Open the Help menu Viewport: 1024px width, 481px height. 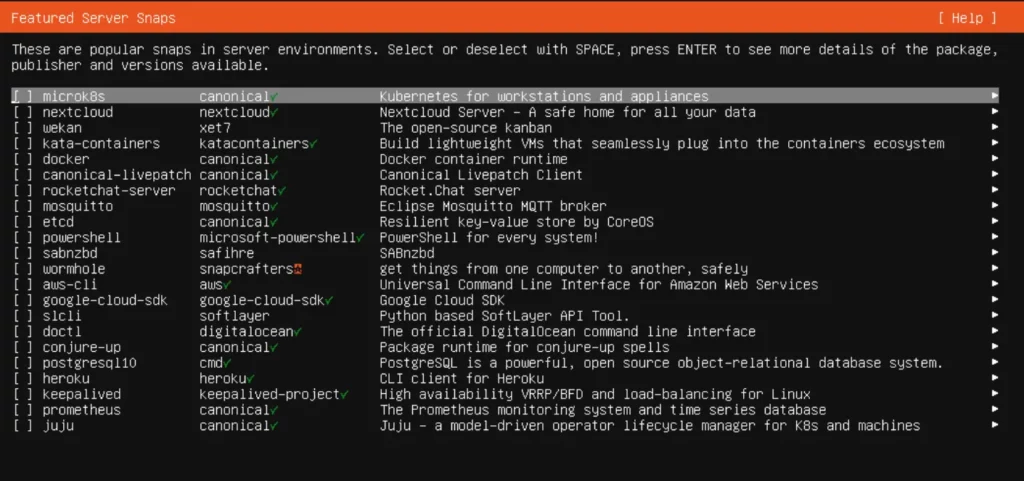[967, 18]
